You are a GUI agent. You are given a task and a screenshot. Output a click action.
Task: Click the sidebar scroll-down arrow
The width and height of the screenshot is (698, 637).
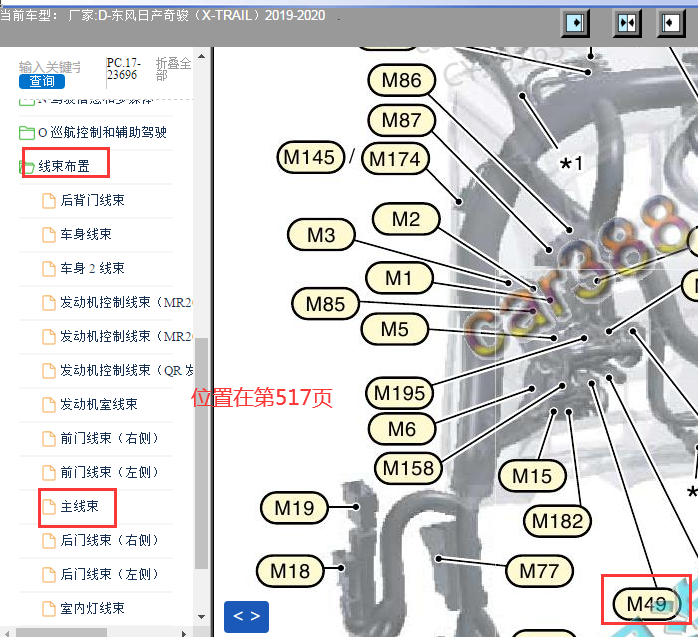coord(202,617)
